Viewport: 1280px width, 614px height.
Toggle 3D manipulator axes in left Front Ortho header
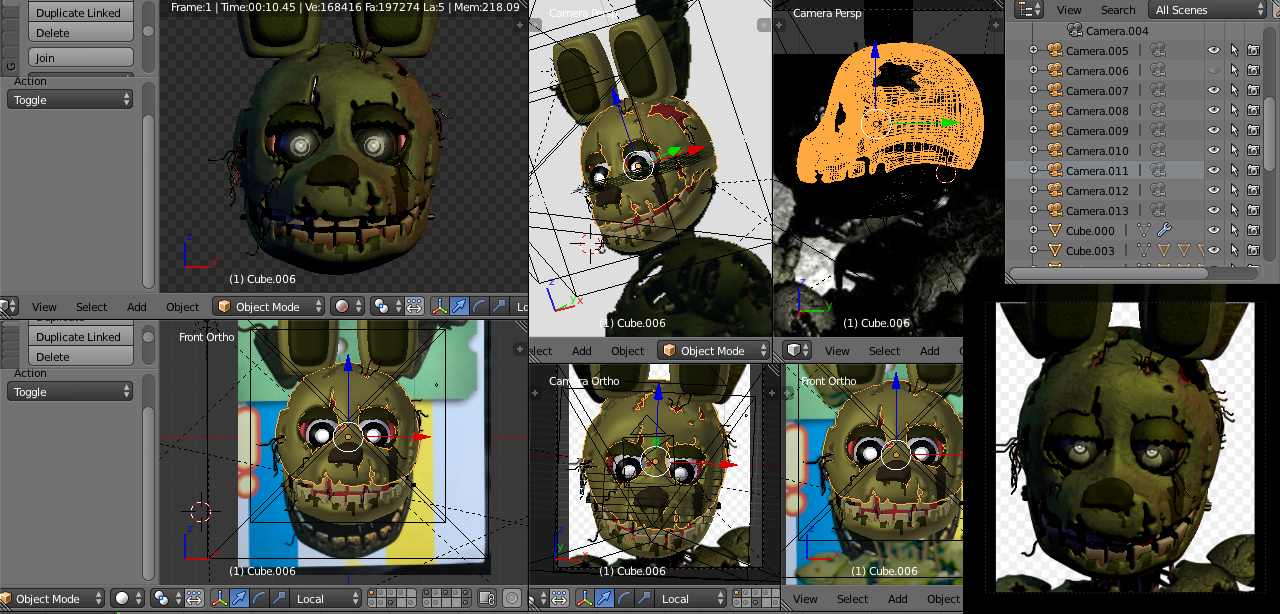coord(219,598)
